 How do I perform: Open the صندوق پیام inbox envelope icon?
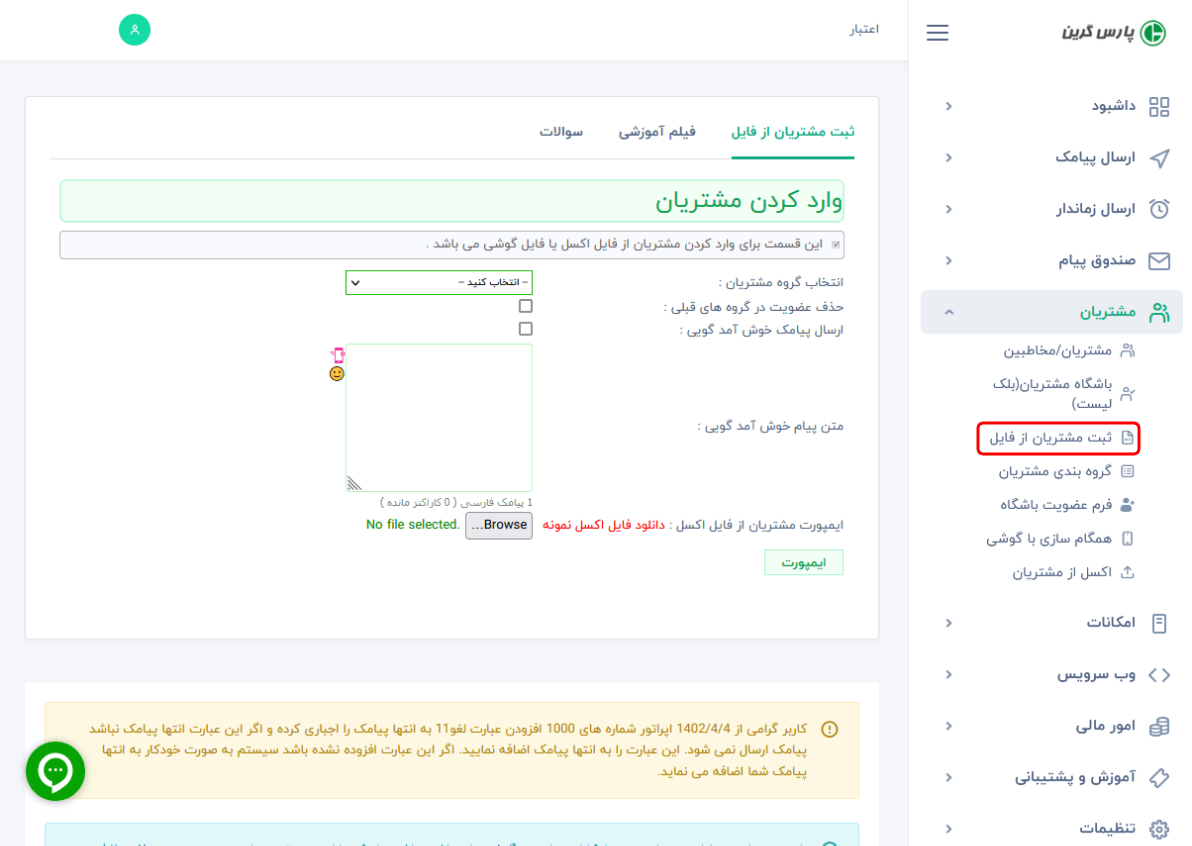click(x=1160, y=260)
